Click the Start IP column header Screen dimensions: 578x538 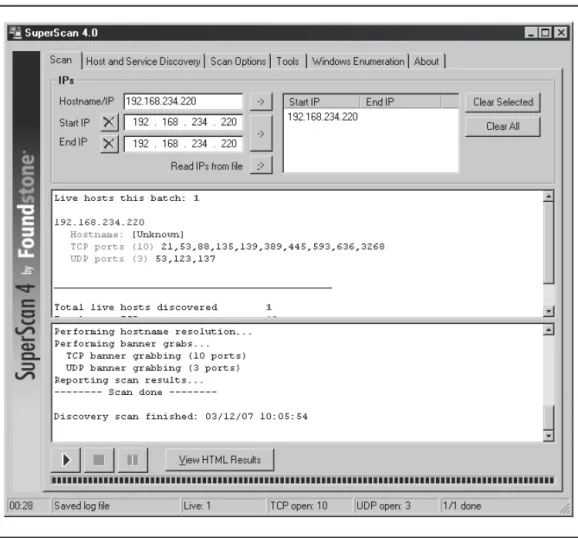pos(322,101)
